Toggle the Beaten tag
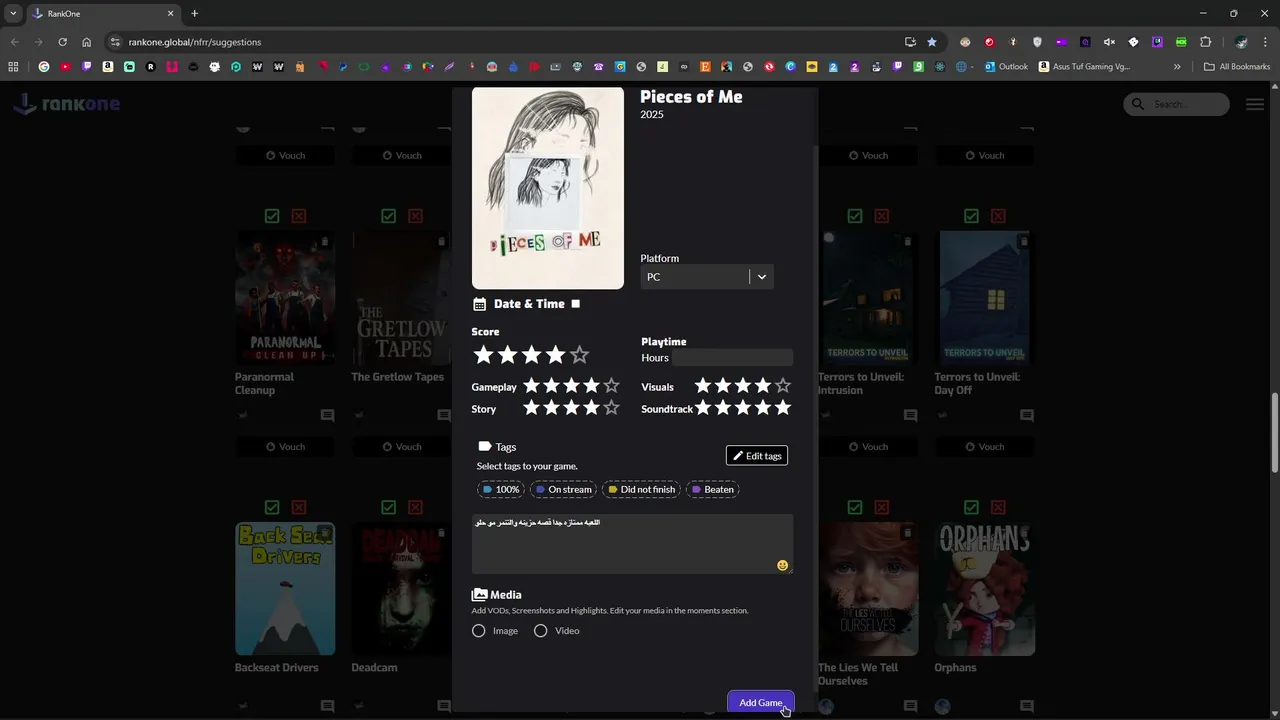 (x=713, y=489)
